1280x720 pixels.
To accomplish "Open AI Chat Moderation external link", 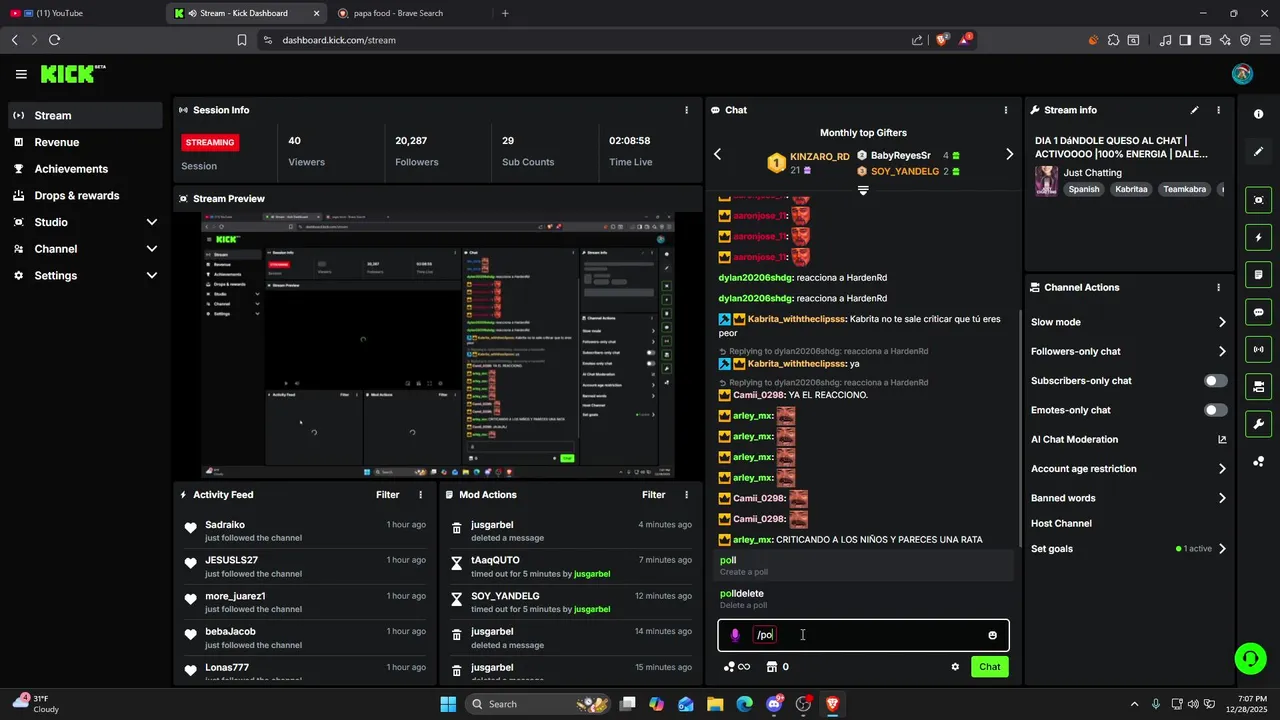I will pos(1222,440).
